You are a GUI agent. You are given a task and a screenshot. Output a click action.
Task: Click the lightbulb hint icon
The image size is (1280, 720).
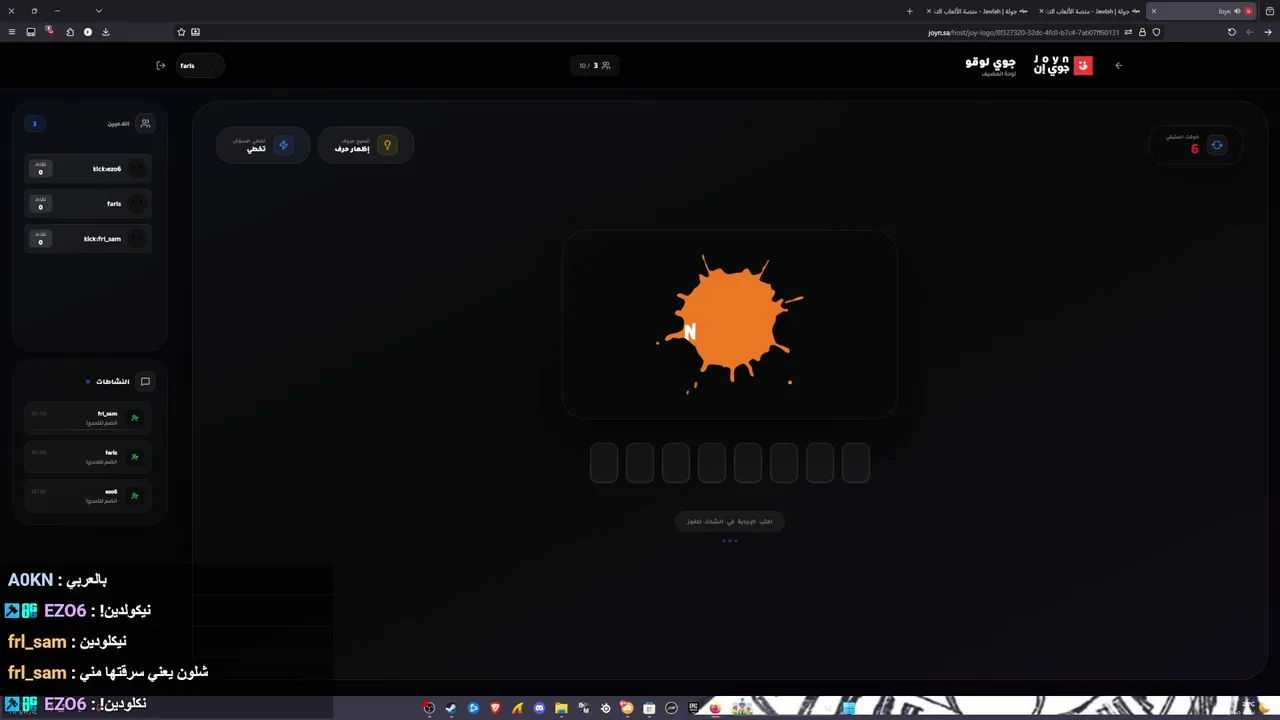pyautogui.click(x=387, y=145)
